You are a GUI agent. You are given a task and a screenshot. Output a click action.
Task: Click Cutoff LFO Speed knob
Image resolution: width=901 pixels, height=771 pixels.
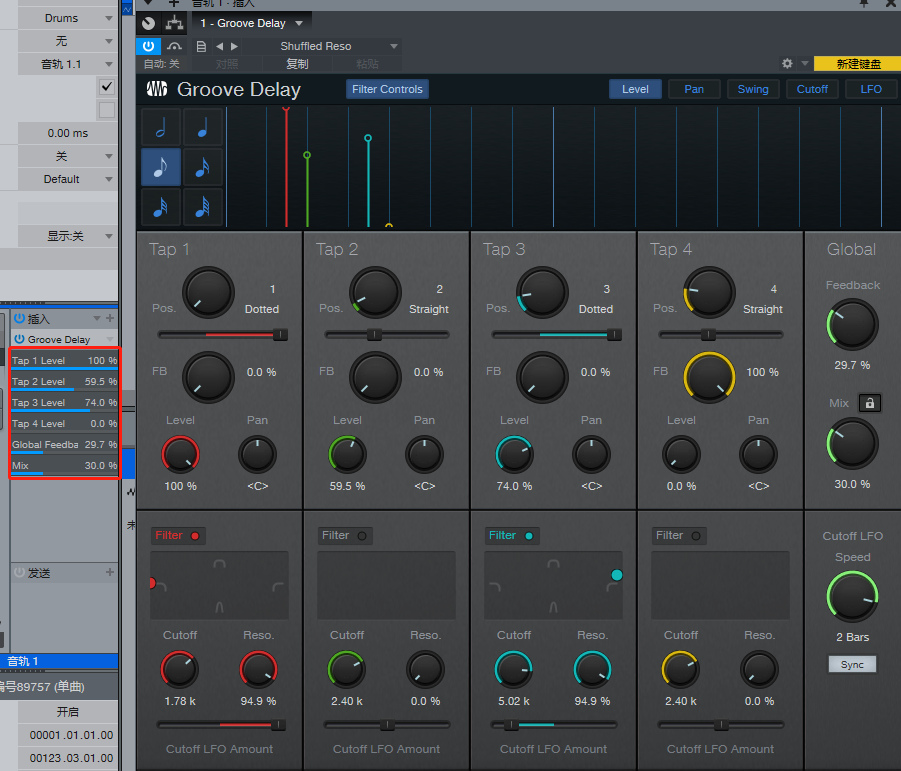tap(852, 597)
